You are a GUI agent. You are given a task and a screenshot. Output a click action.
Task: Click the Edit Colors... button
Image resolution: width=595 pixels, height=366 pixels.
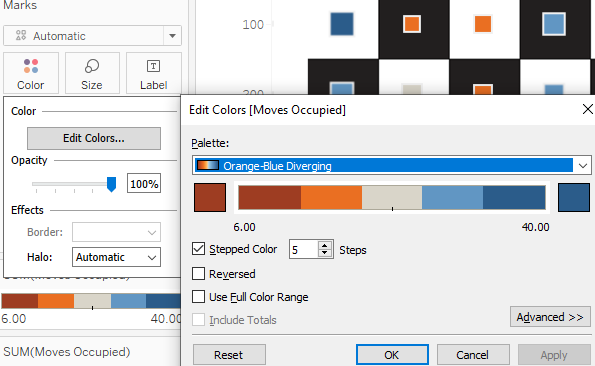(x=94, y=138)
